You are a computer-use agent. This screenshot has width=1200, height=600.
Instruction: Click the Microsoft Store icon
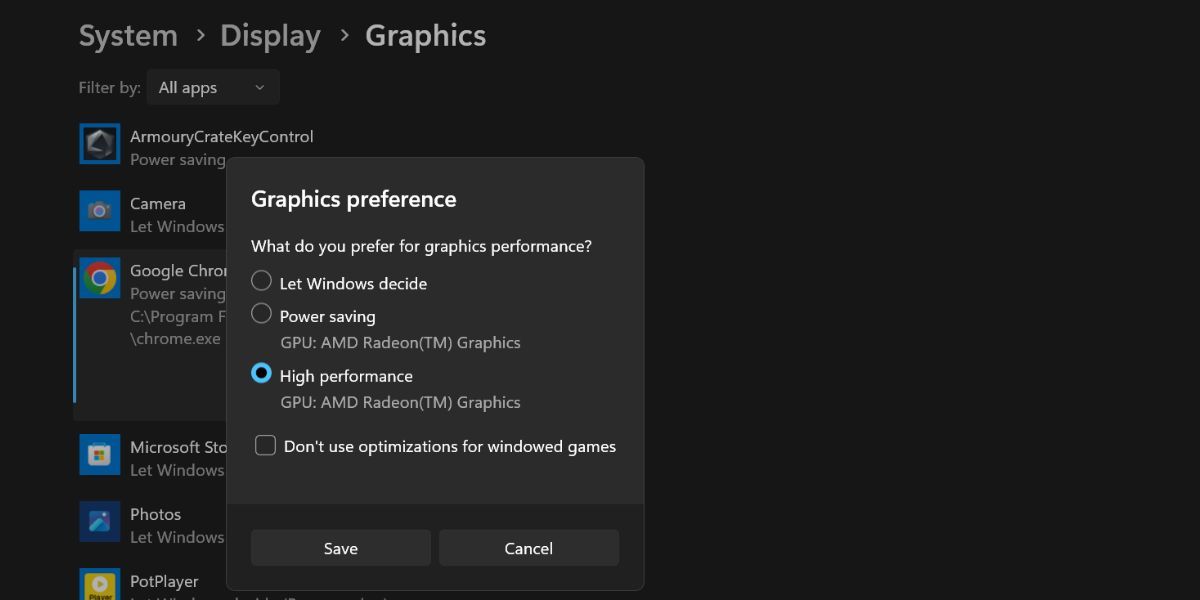click(x=99, y=454)
